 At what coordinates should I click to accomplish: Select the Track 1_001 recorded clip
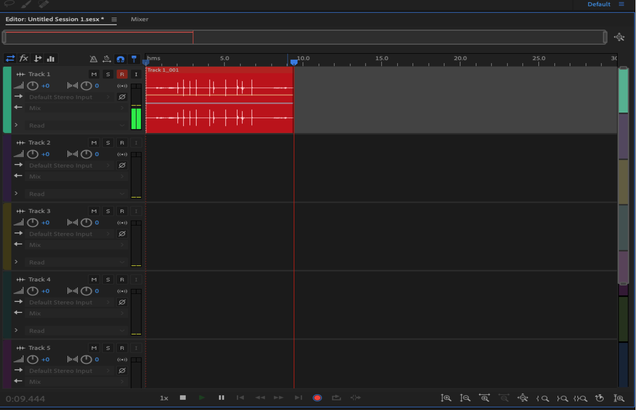tap(219, 100)
